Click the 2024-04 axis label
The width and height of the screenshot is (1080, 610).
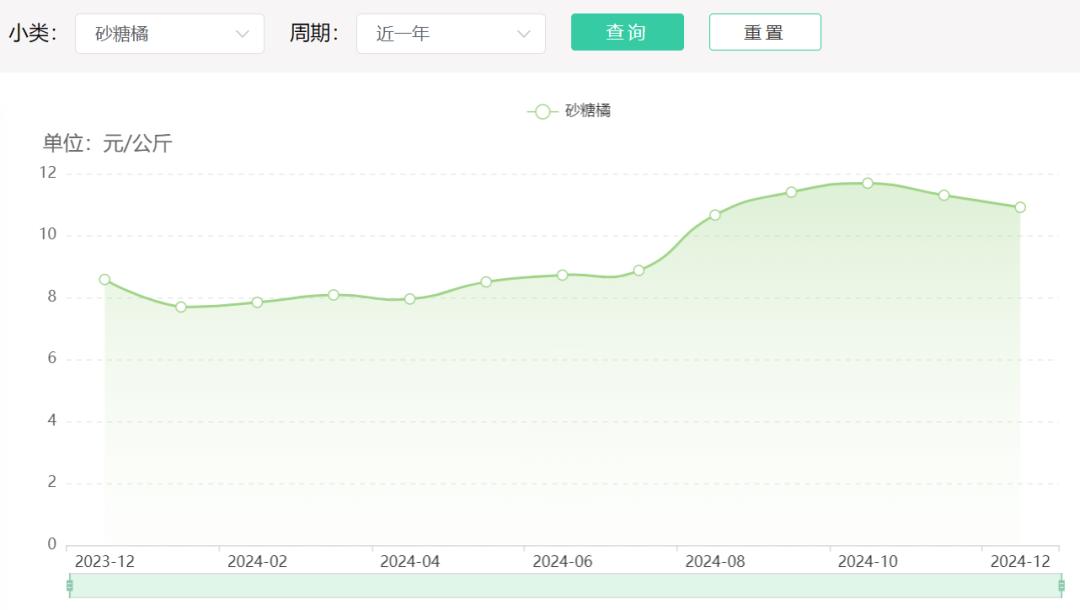coord(410,562)
